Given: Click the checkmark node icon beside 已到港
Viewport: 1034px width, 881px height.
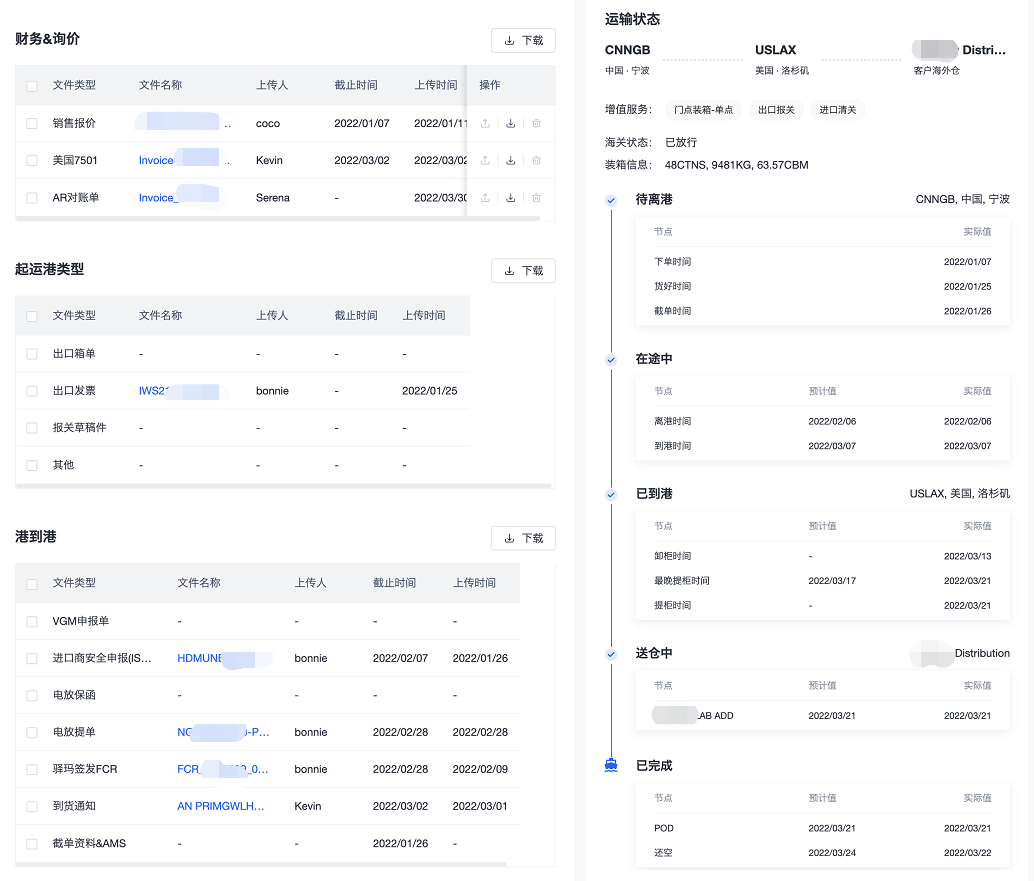Looking at the screenshot, I should coord(611,494).
